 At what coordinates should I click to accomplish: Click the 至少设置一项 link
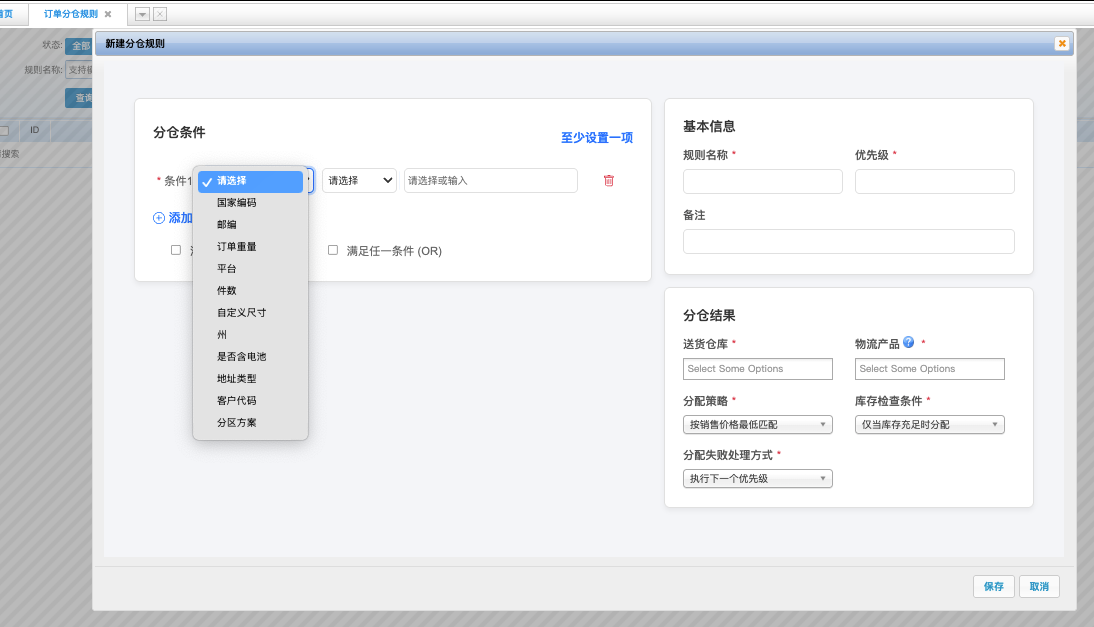click(595, 137)
